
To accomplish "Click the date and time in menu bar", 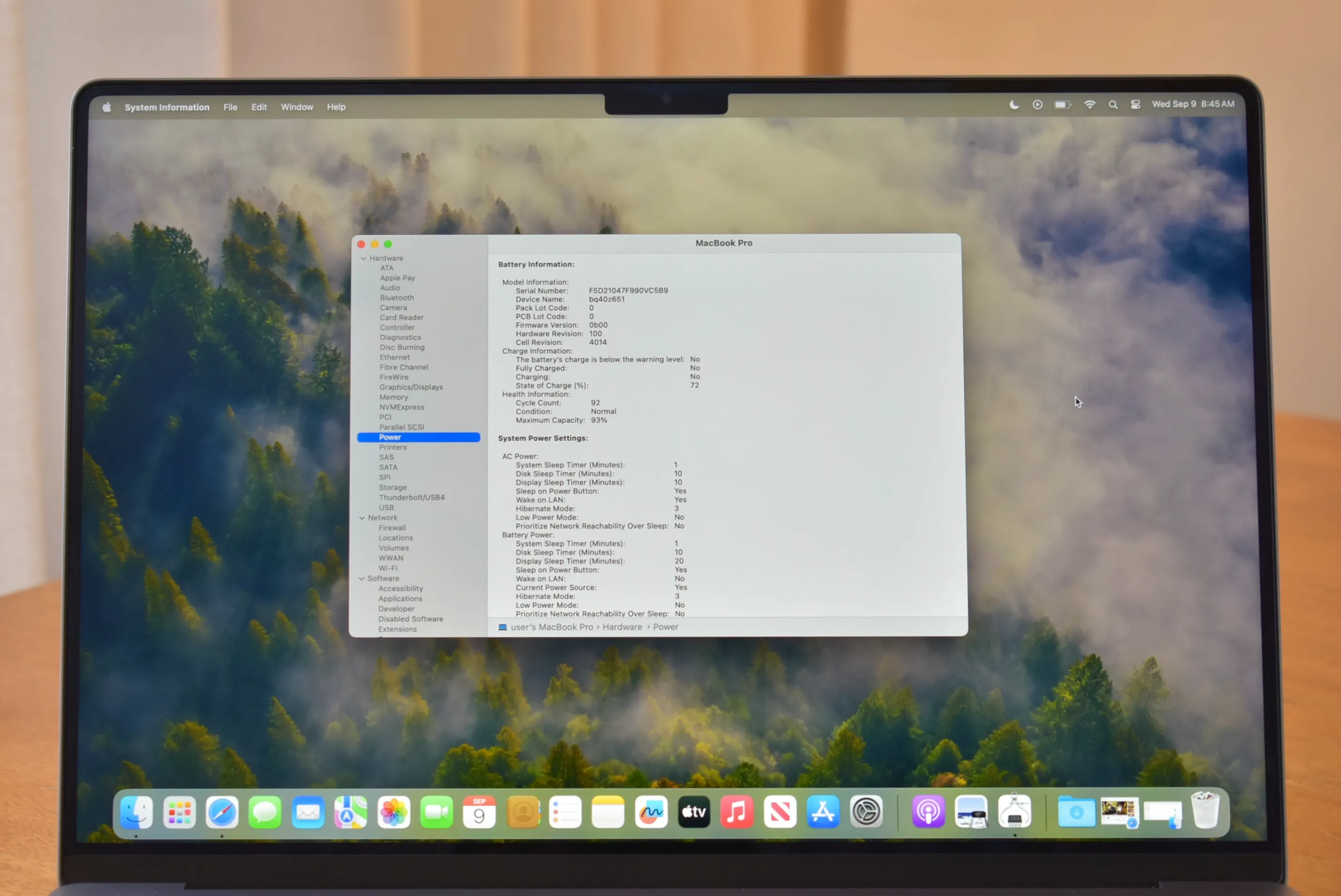I will [x=1193, y=104].
